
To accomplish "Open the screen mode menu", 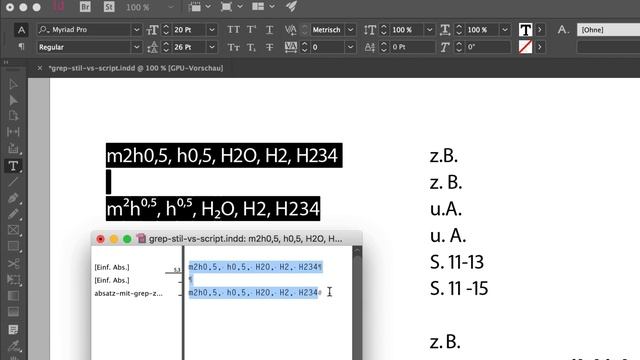I will (x=231, y=7).
